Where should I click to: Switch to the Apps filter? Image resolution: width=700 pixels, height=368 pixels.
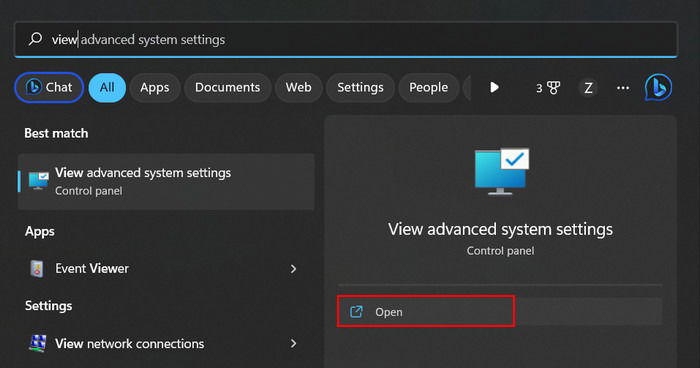point(155,88)
